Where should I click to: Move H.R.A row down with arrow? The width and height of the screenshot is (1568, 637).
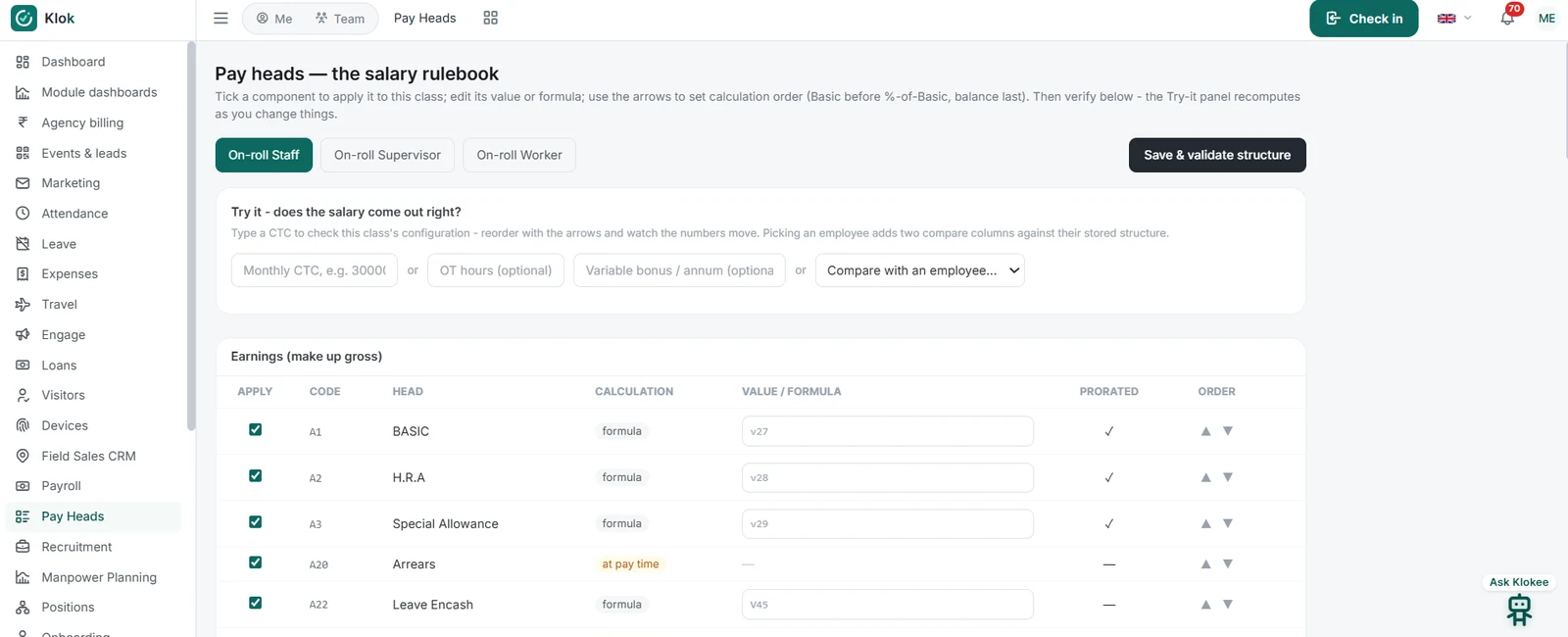click(x=1228, y=477)
